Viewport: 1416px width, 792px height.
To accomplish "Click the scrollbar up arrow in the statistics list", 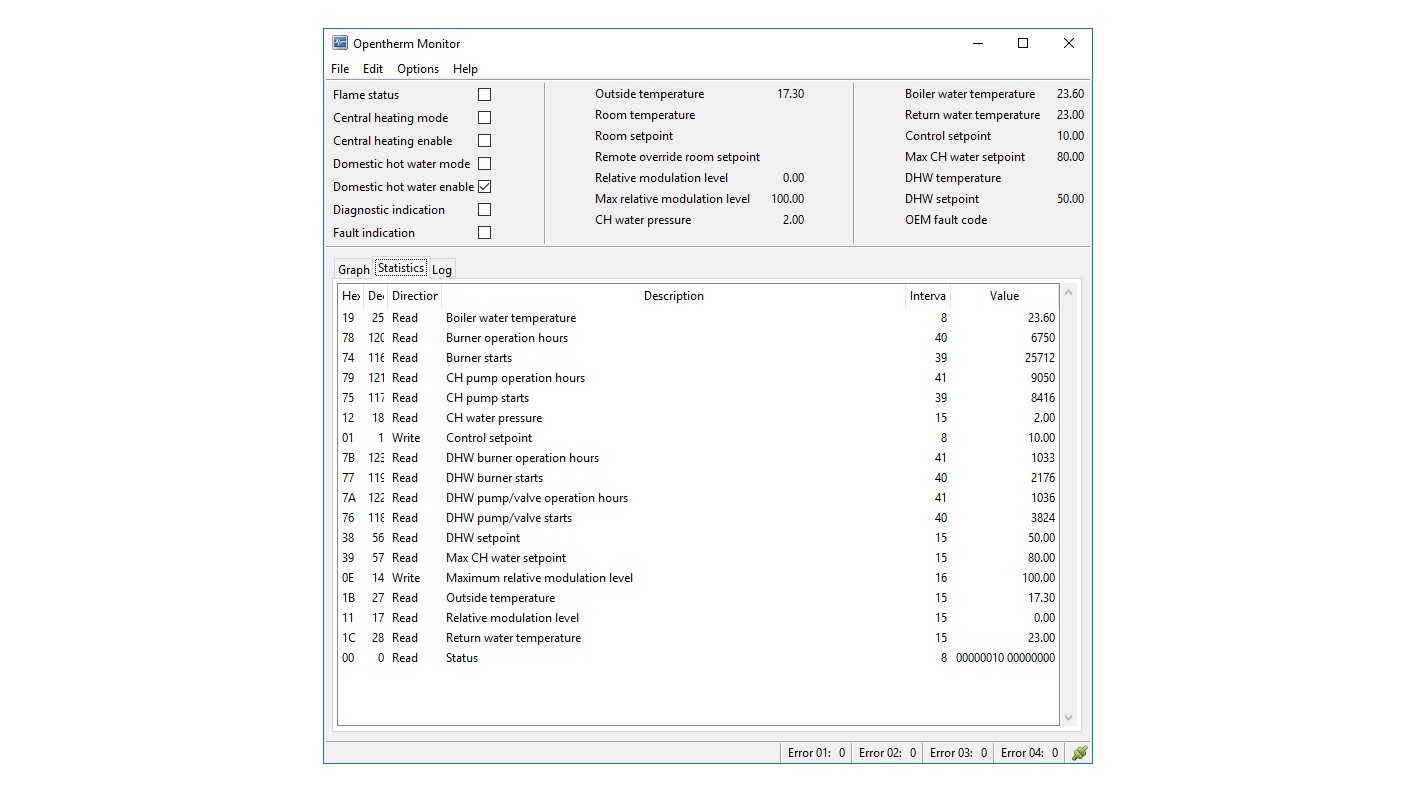I will coord(1068,293).
